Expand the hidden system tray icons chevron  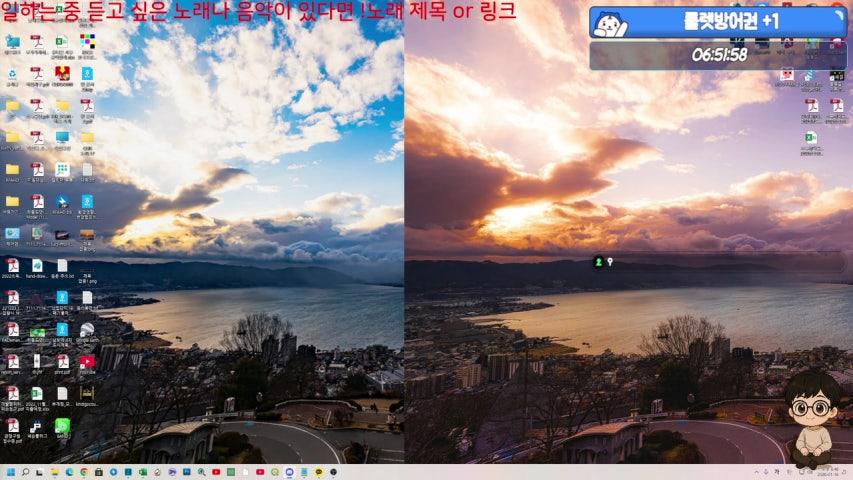[x=757, y=471]
